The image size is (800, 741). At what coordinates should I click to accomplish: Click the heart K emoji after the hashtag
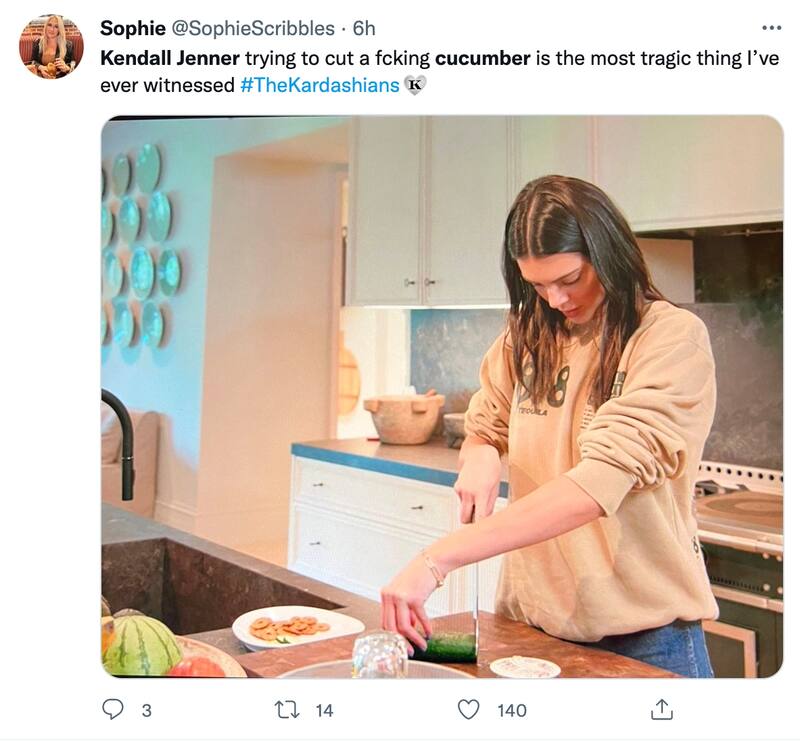(415, 86)
